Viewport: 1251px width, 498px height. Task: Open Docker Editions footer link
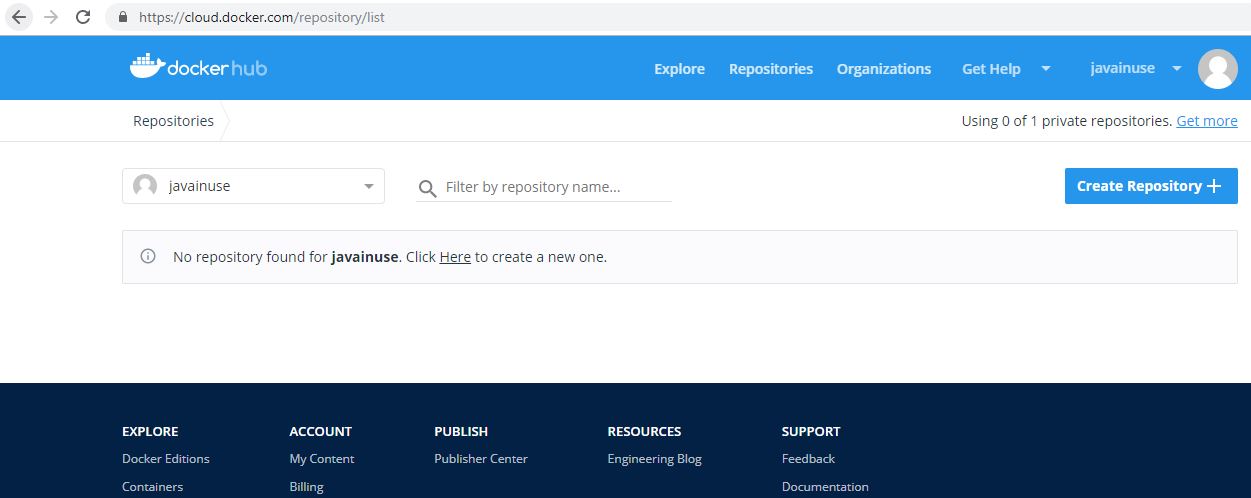[x=166, y=459]
